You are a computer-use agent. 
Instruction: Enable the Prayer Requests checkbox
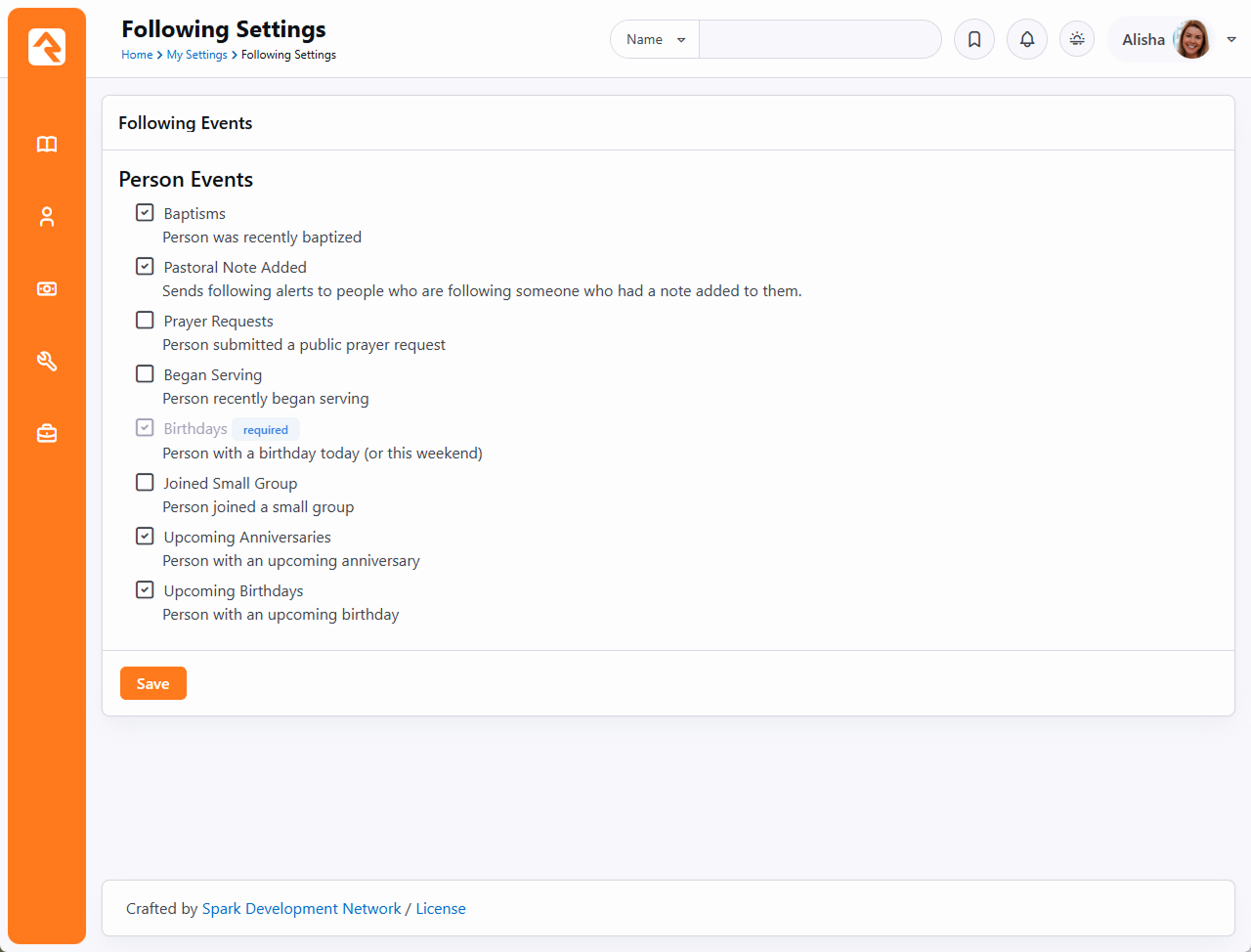[145, 321]
